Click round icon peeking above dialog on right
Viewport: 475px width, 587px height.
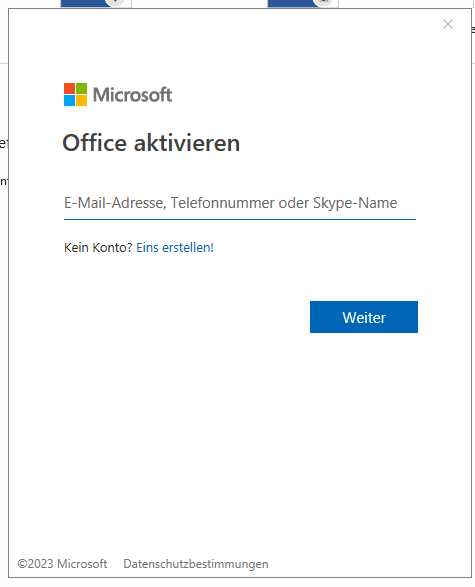[x=323, y=3]
